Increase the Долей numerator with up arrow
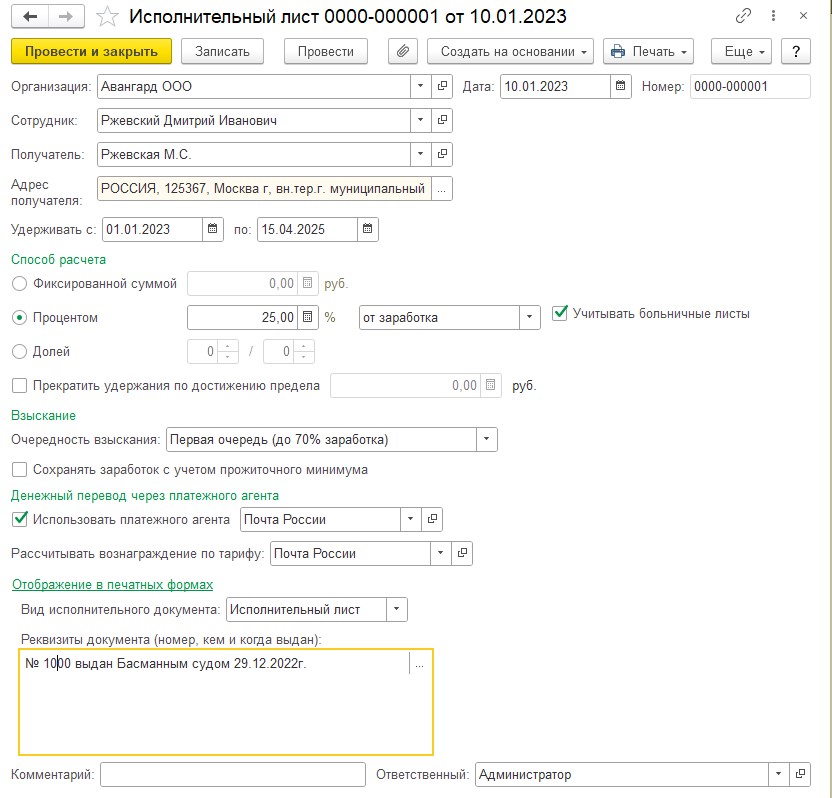 tap(228, 346)
